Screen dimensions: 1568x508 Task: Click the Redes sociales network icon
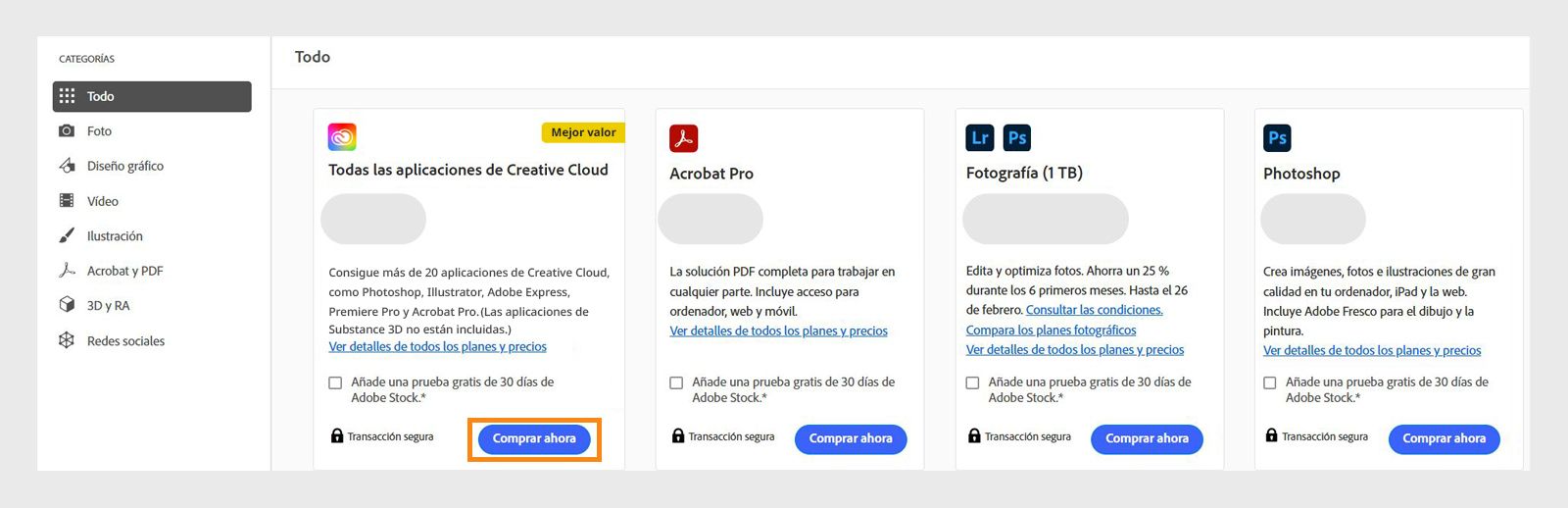[x=67, y=340]
